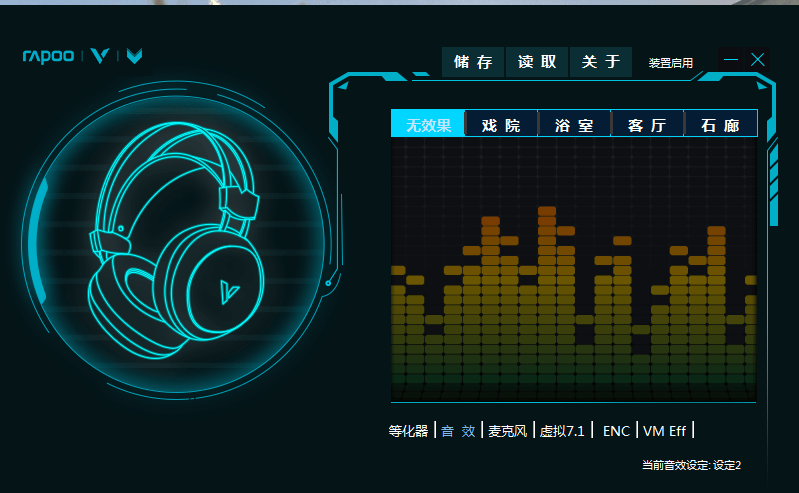Open the 虚拟7.1 virtual surround section
The height and width of the screenshot is (493, 799).
coord(562,431)
